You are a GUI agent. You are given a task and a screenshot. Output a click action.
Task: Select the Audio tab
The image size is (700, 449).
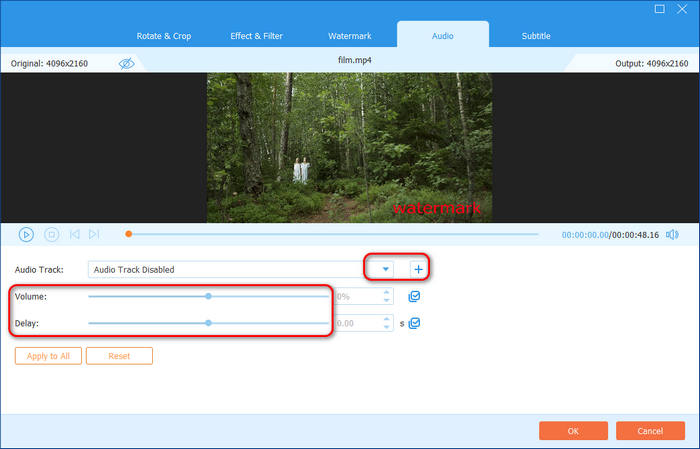442,35
